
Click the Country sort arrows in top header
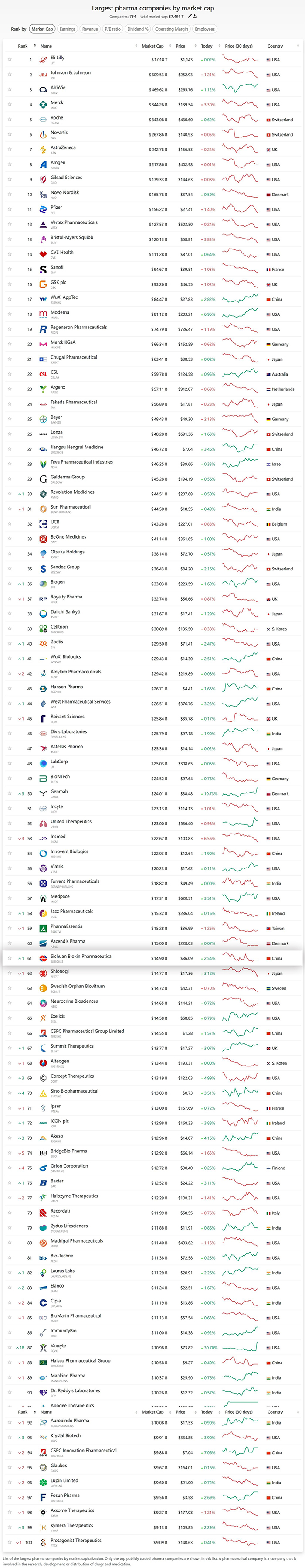[298, 46]
